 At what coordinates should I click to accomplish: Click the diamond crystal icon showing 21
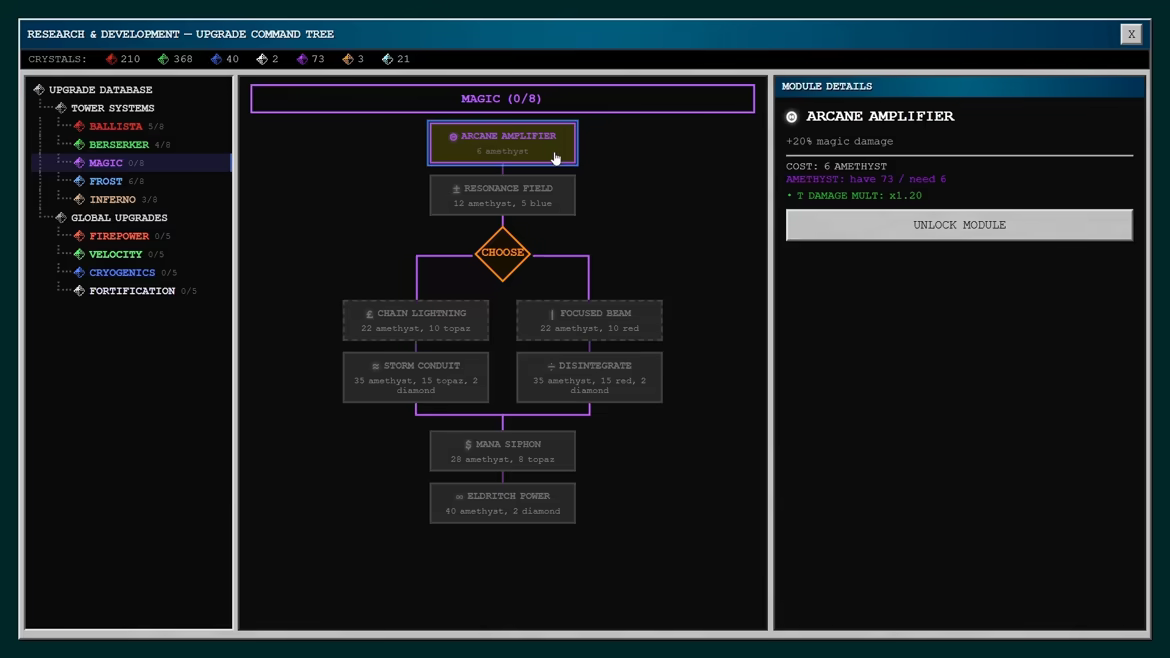387,59
